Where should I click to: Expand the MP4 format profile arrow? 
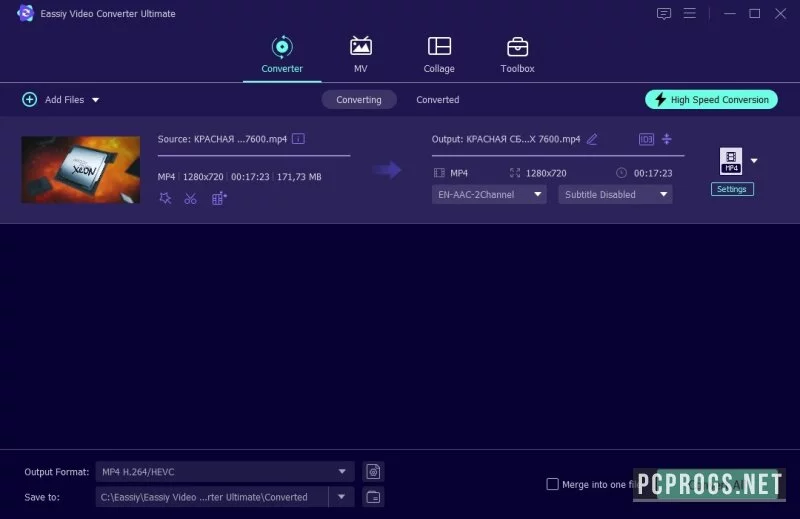[x=754, y=161]
